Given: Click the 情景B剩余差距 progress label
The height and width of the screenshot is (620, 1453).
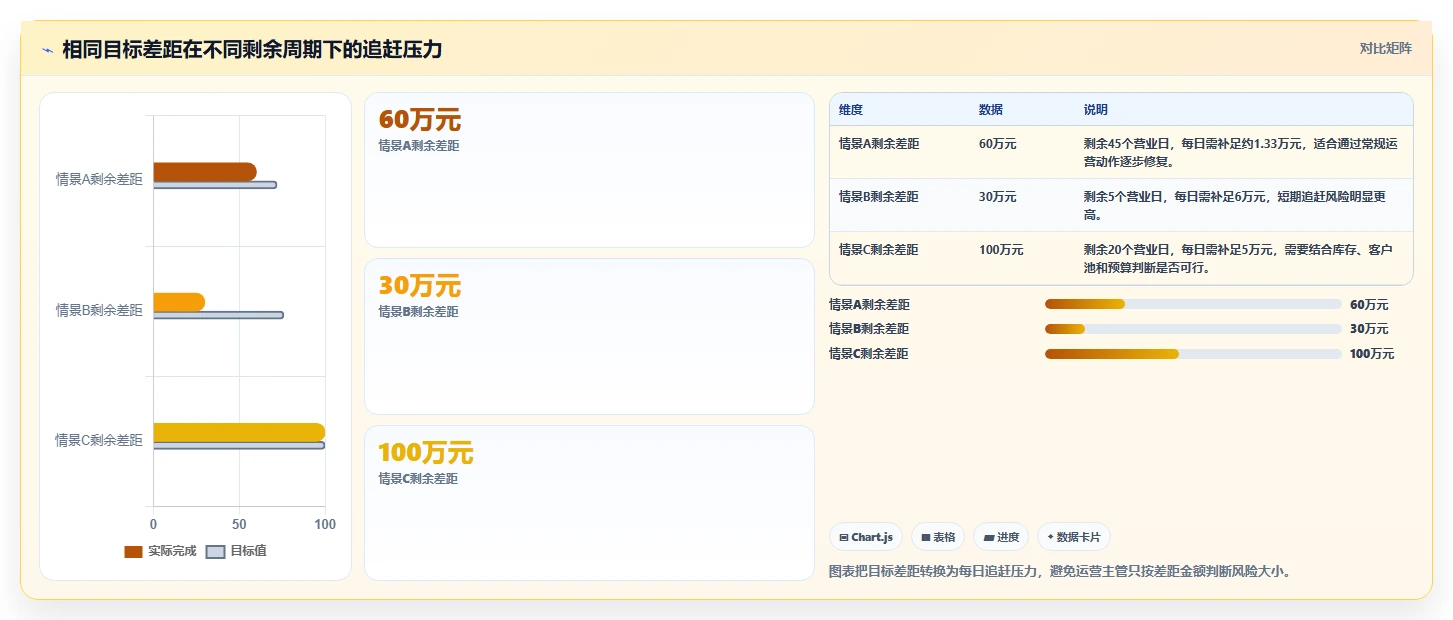Looking at the screenshot, I should (869, 329).
